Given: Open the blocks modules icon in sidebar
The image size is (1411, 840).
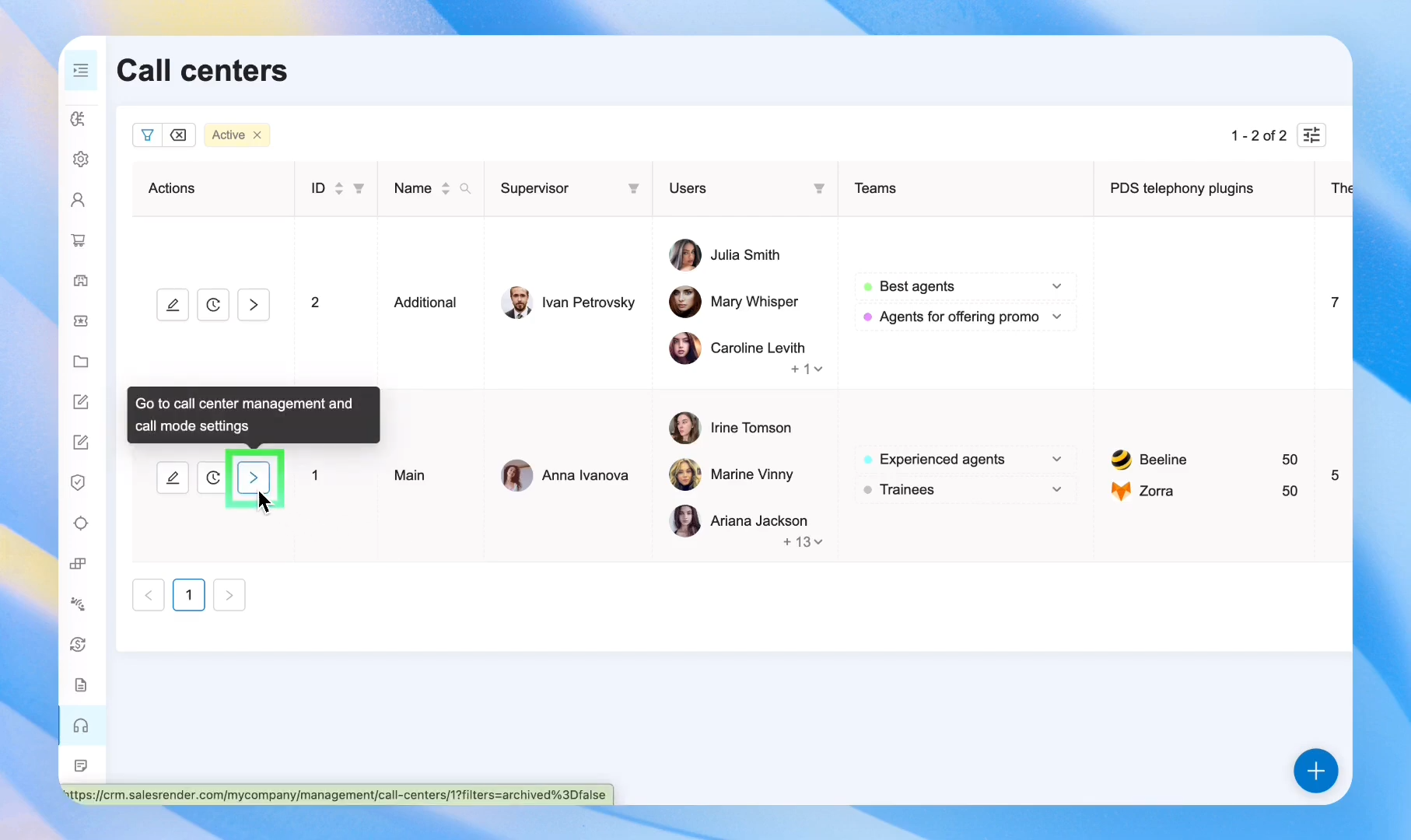Looking at the screenshot, I should pos(78,564).
